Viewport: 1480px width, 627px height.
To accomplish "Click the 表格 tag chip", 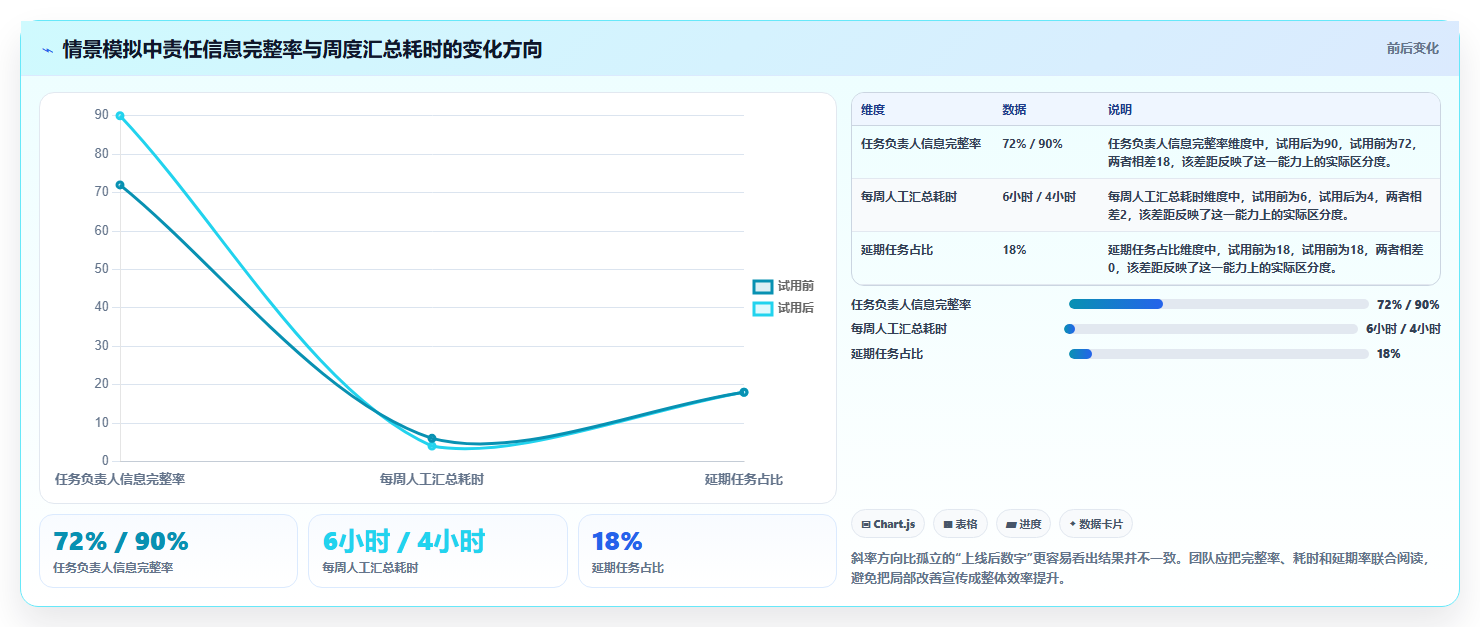I will coord(960,524).
